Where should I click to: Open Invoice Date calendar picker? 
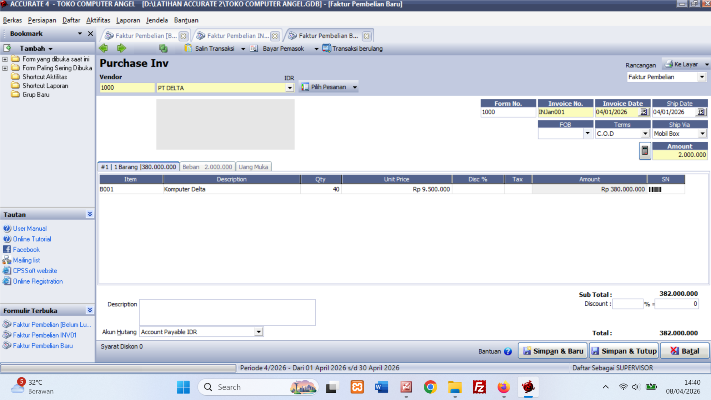click(x=643, y=112)
